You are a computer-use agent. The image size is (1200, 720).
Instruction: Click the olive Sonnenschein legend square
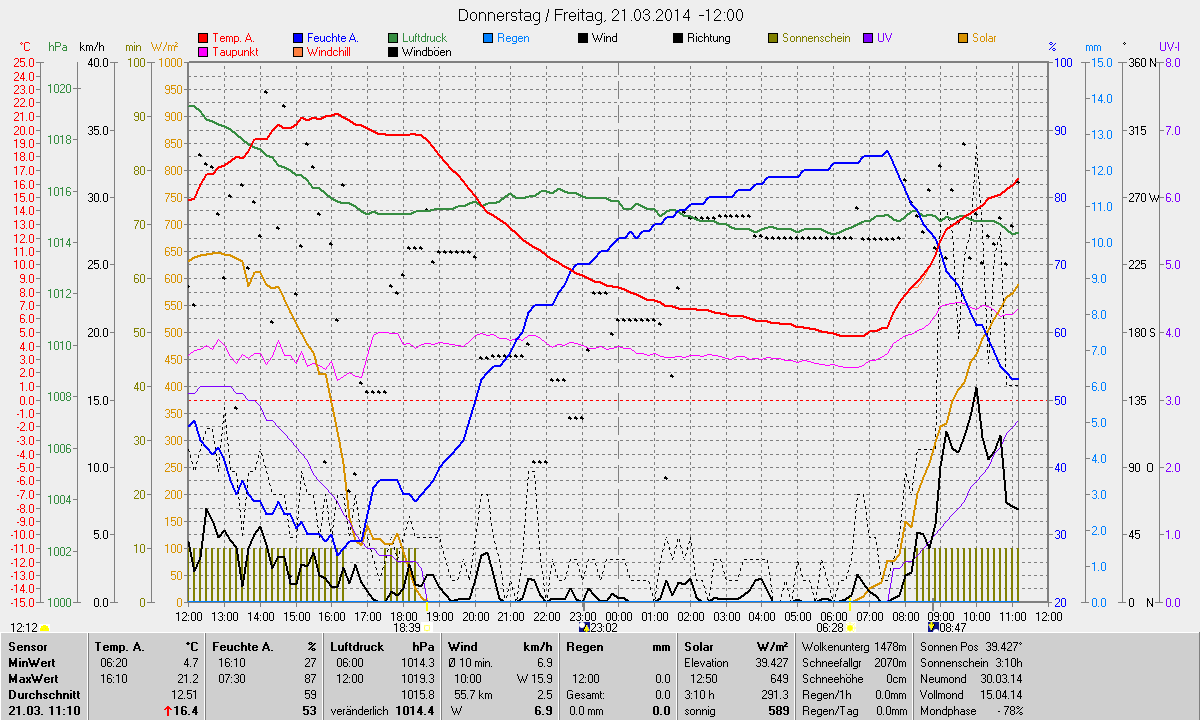point(773,38)
